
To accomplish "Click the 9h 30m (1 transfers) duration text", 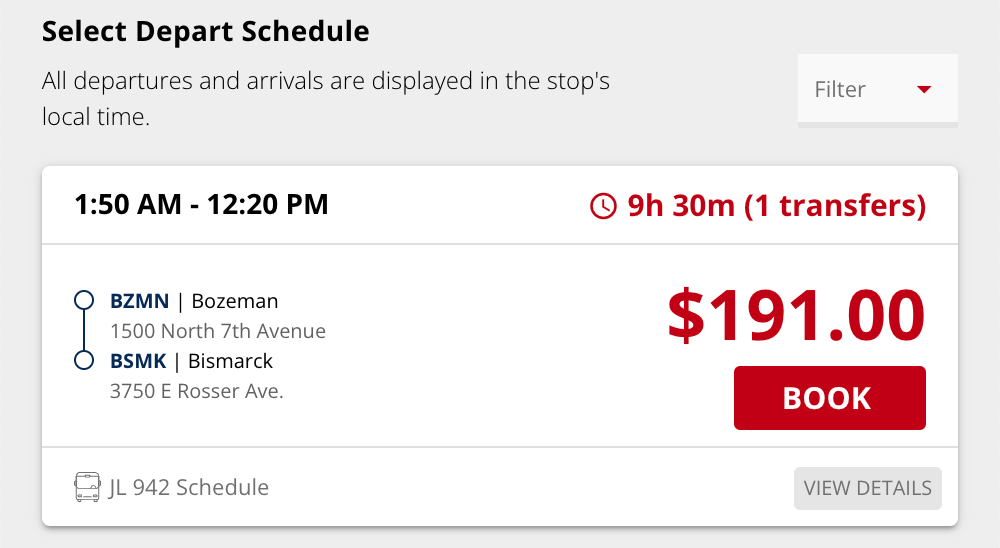I will pyautogui.click(x=776, y=206).
